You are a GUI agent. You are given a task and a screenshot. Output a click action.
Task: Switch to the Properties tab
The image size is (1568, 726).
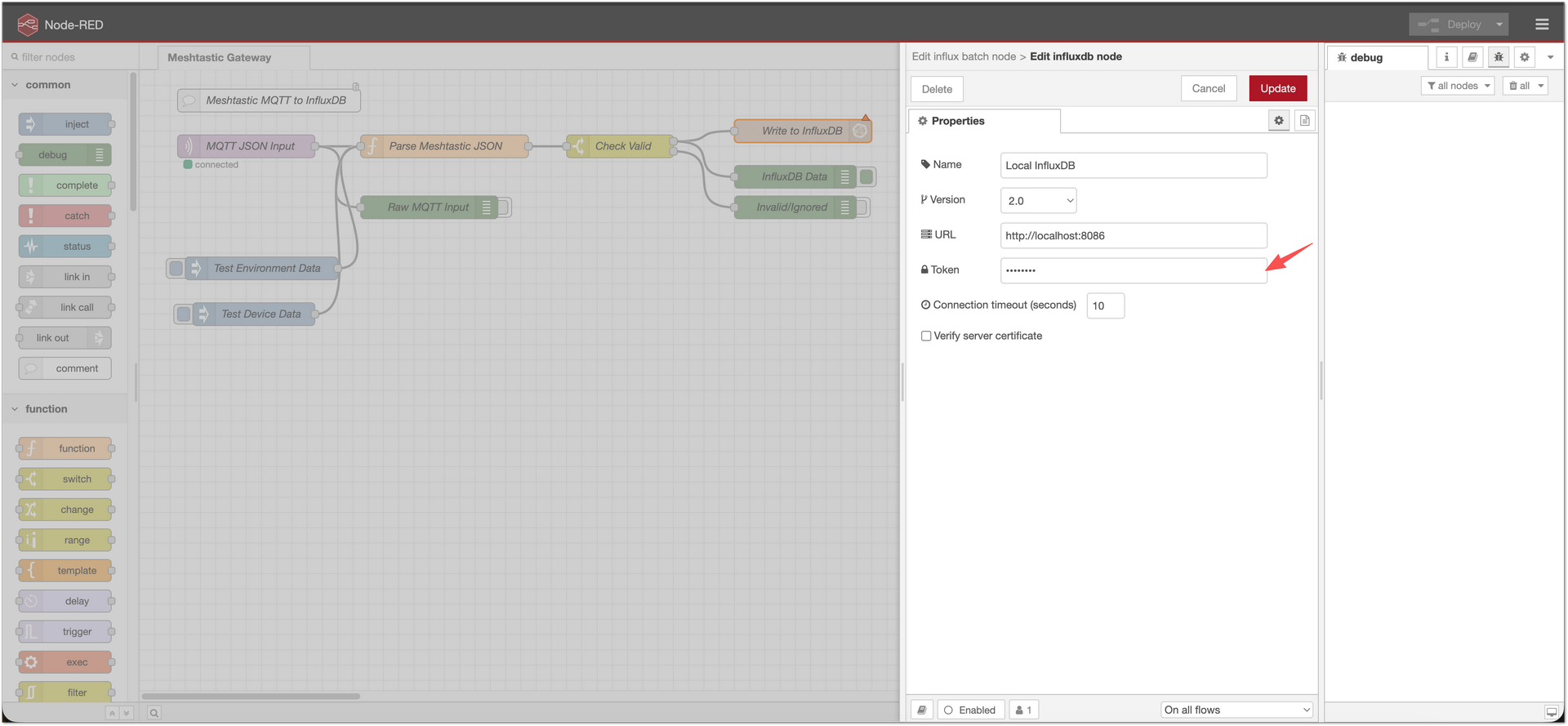pyautogui.click(x=958, y=121)
